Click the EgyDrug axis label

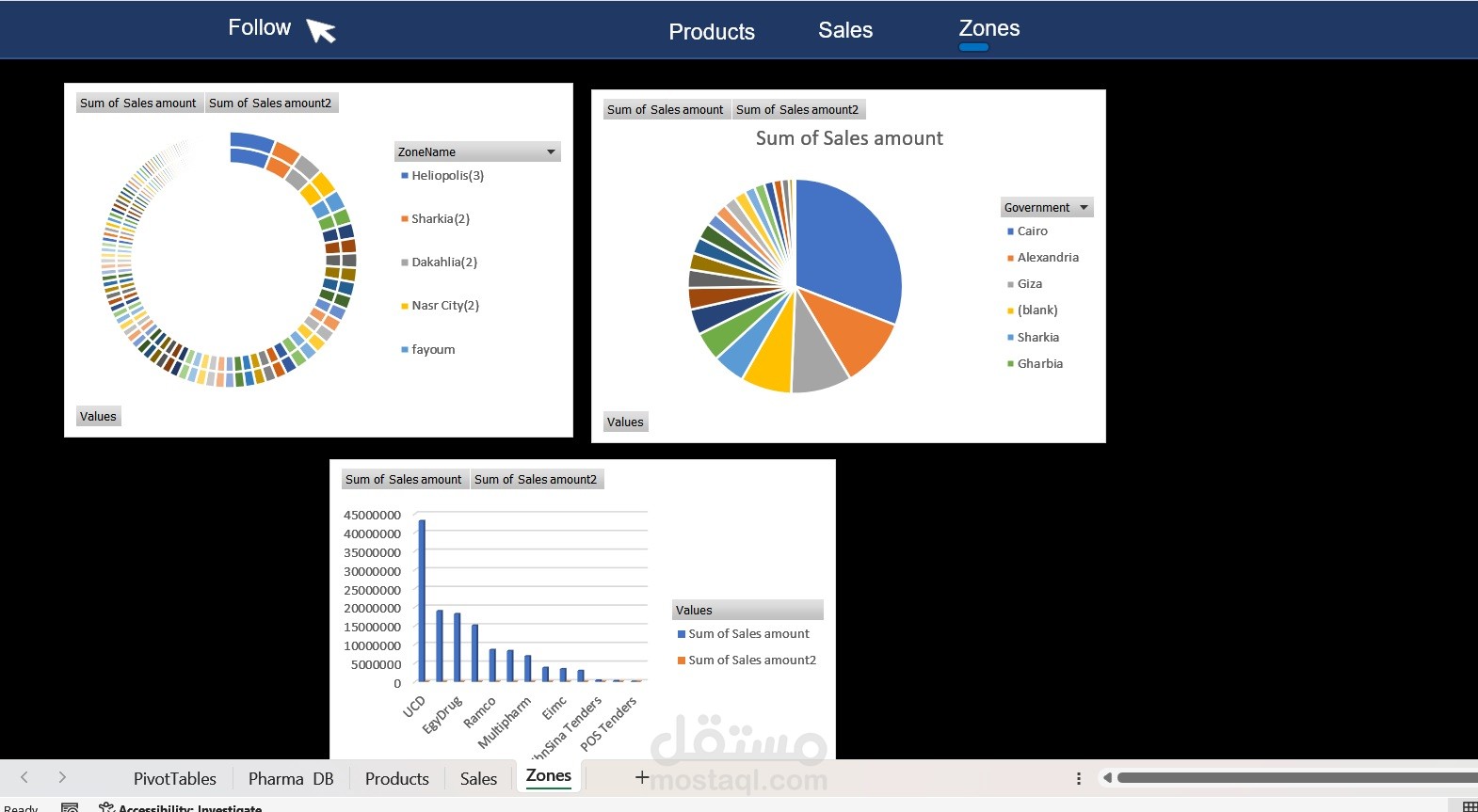442,714
